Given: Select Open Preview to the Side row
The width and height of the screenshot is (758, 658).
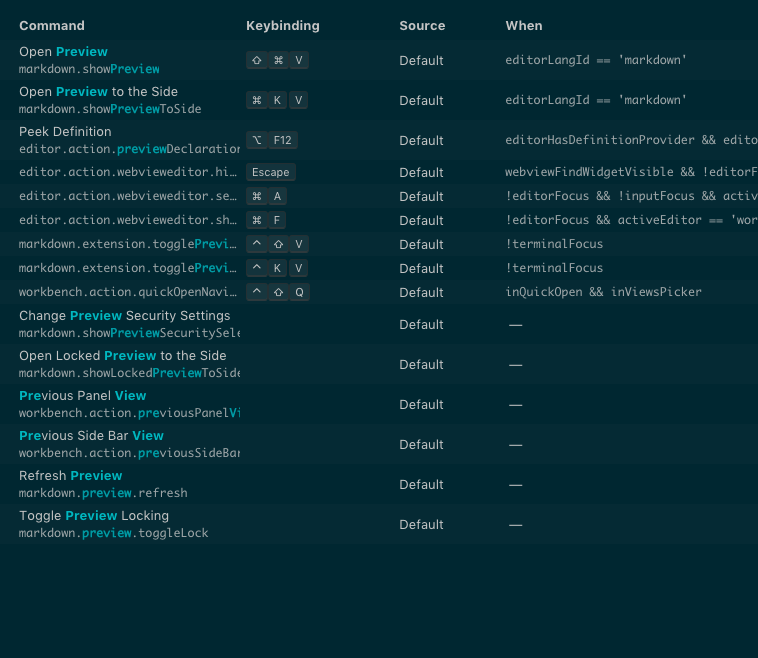Looking at the screenshot, I should [379, 100].
